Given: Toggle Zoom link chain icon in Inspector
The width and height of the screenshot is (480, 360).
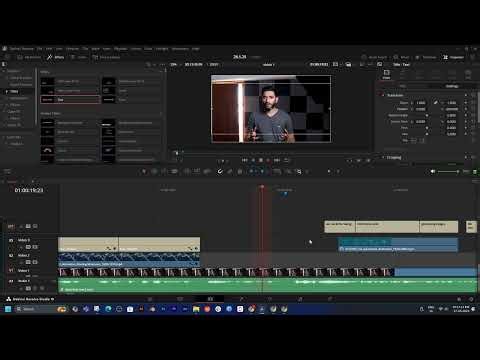Looking at the screenshot, I should point(435,103).
